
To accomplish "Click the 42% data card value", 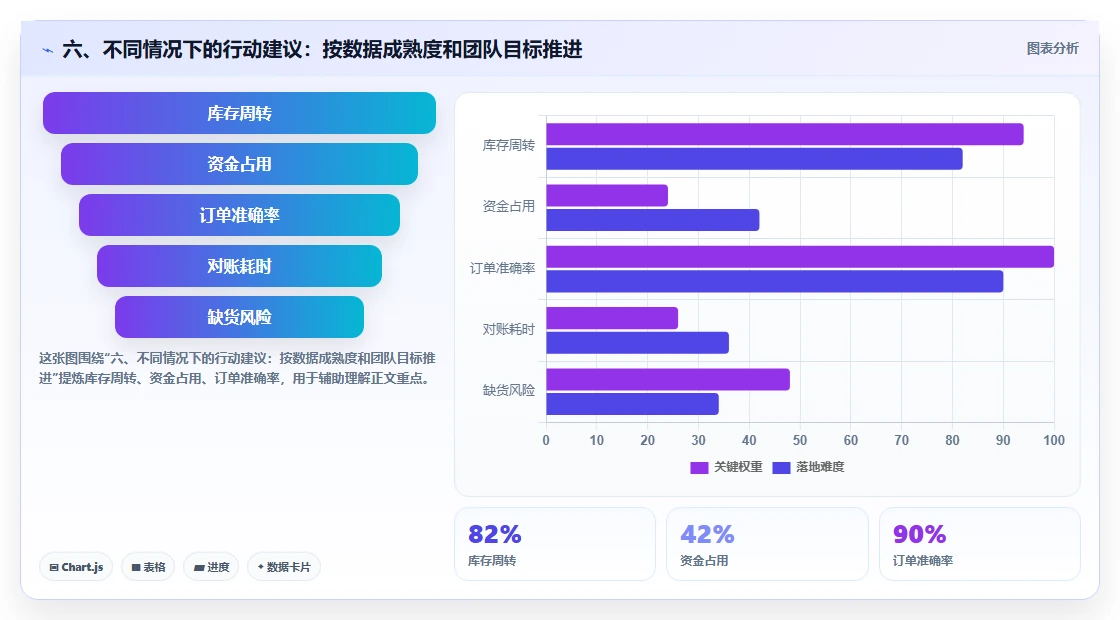I will coord(707,534).
